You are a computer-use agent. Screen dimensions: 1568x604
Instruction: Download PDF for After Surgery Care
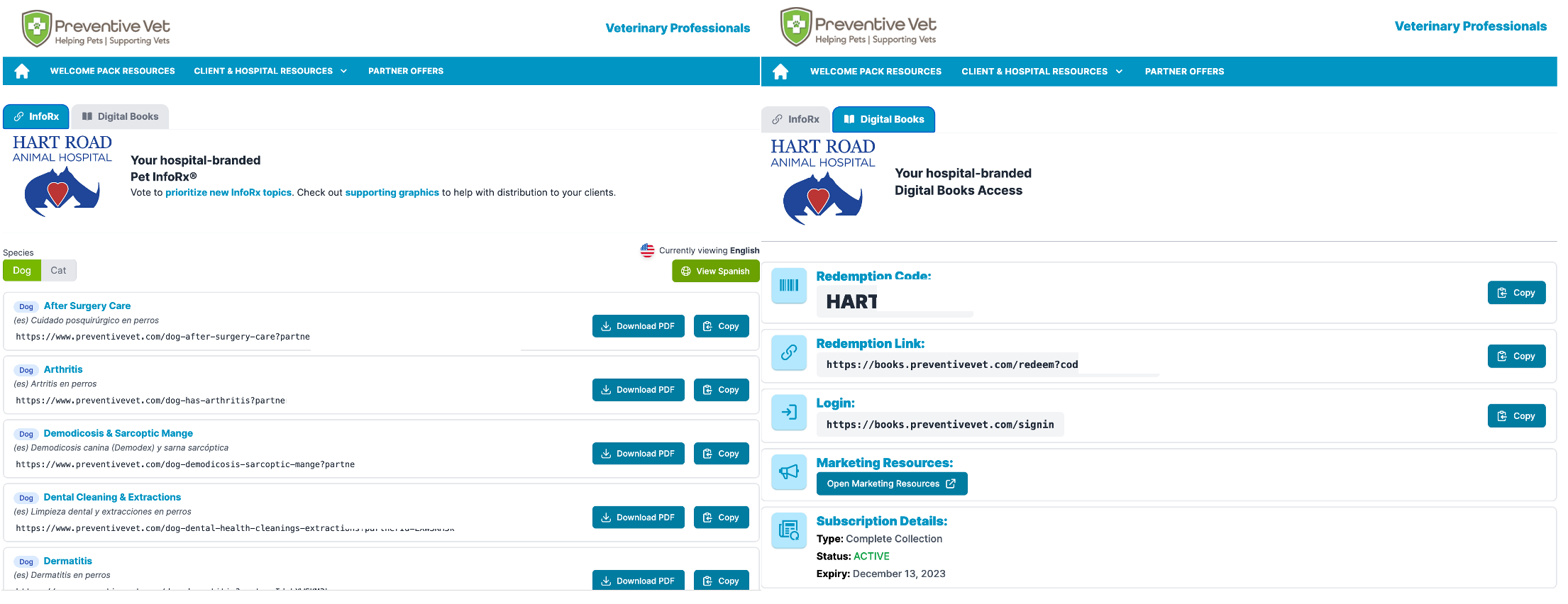[x=638, y=326]
